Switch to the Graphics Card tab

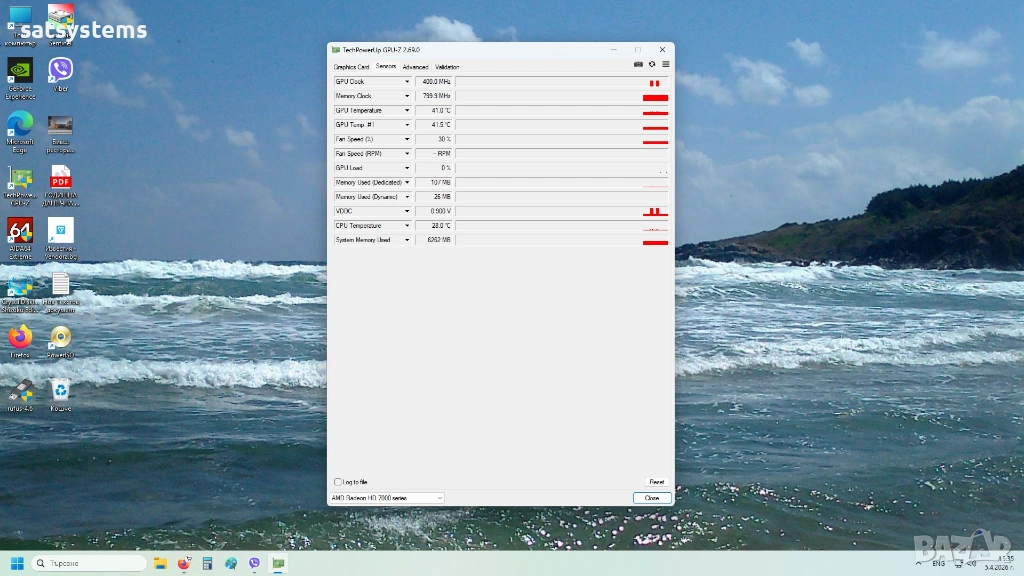point(351,67)
